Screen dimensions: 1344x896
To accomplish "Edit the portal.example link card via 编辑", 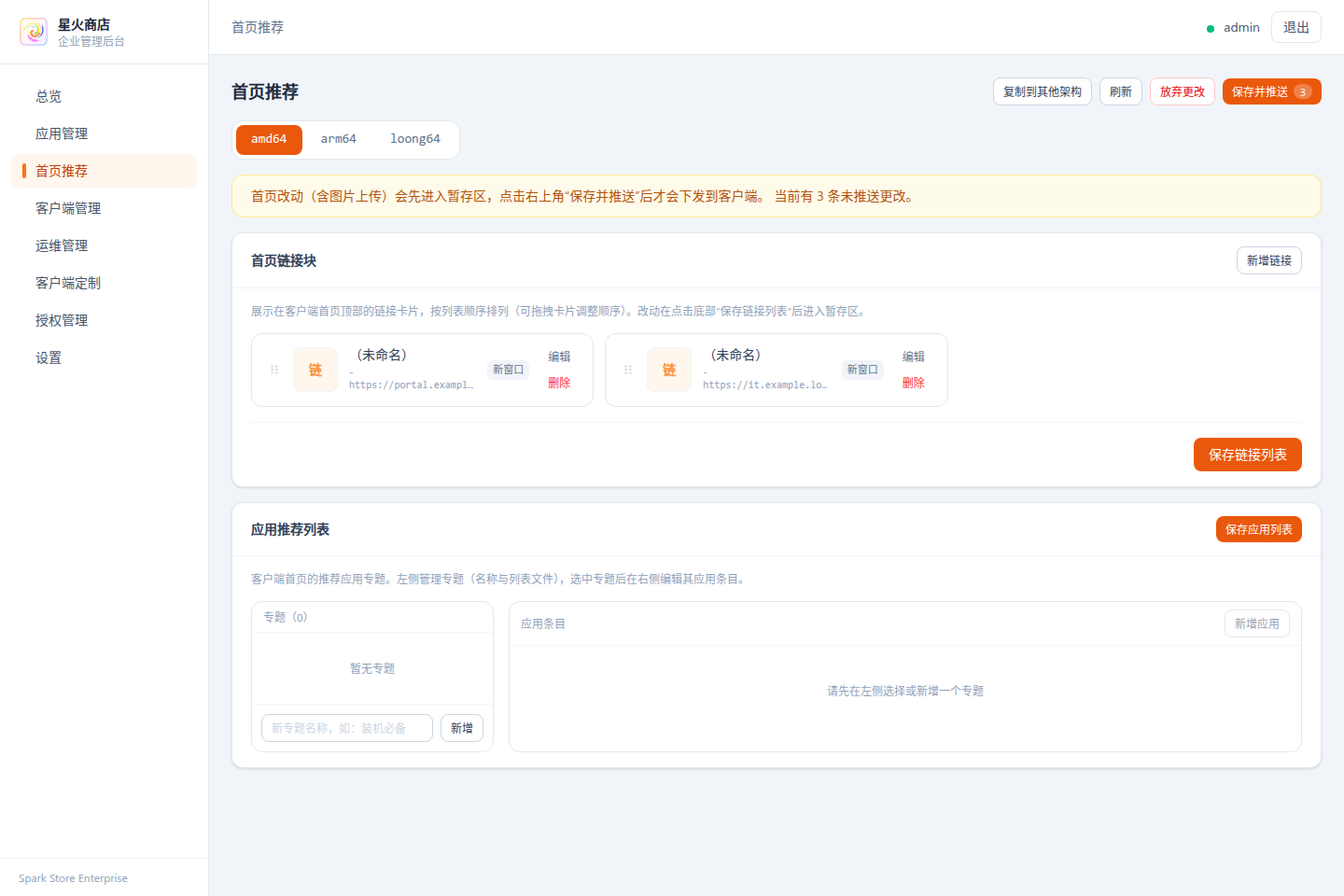I will [559, 357].
